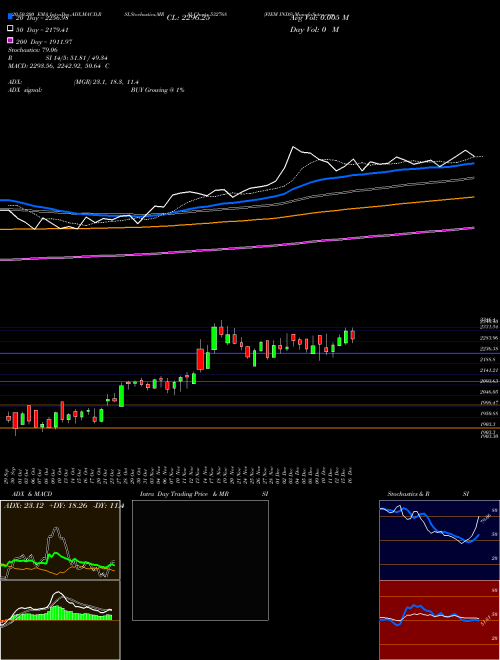Image resolution: width=500 pixels, height=660 pixels.
Task: Click the 'Avg Vol: 0.005 M' label
Action: [x=319, y=18]
